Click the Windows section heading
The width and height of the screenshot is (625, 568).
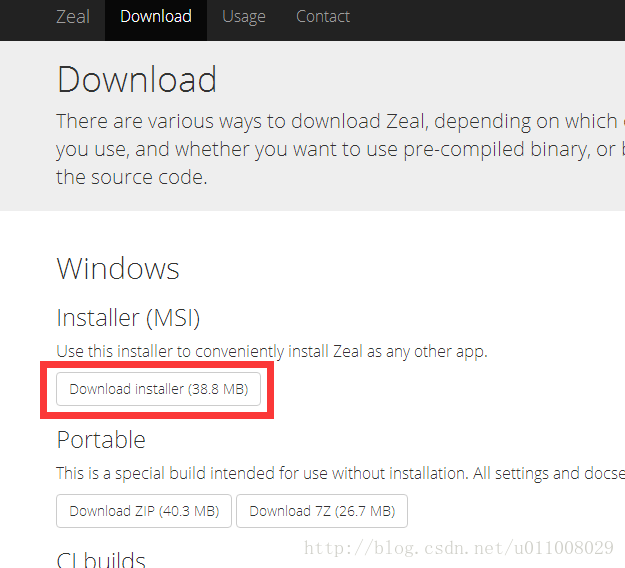(x=118, y=268)
